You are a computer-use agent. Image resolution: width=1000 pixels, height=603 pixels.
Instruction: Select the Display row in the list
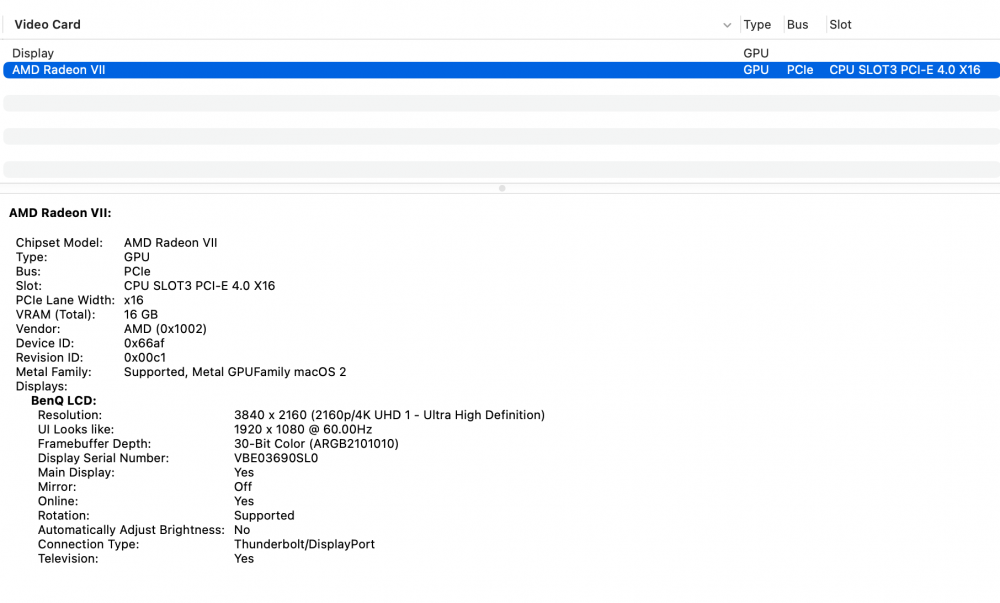tap(501, 54)
